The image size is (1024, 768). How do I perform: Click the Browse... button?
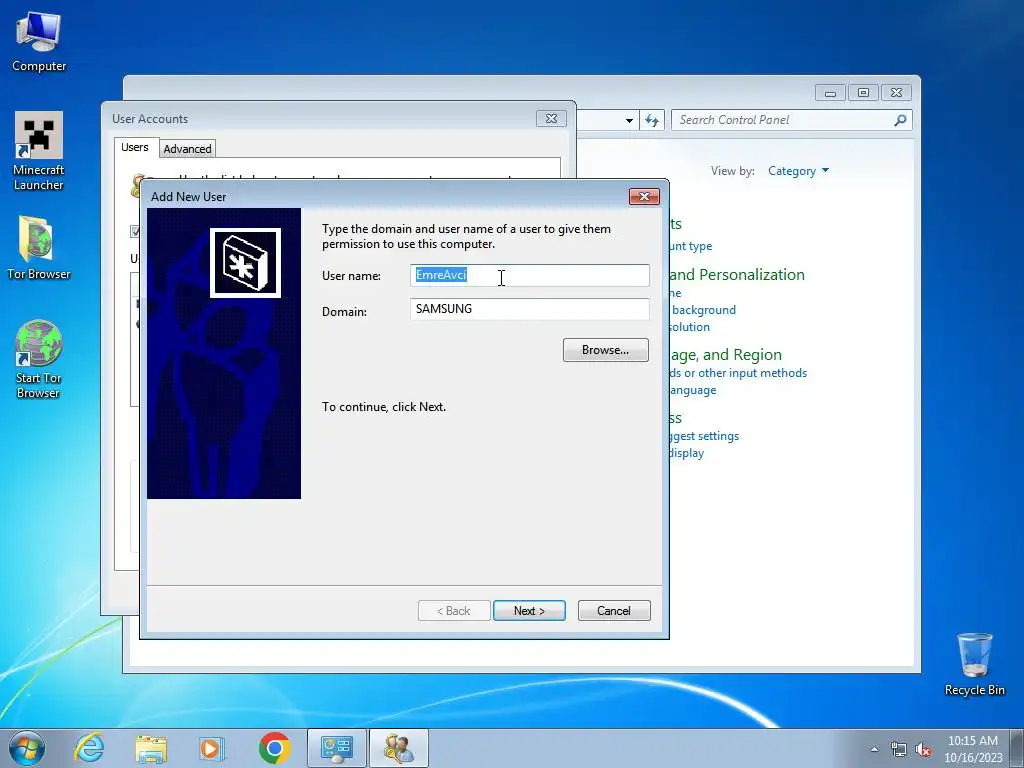coord(605,350)
